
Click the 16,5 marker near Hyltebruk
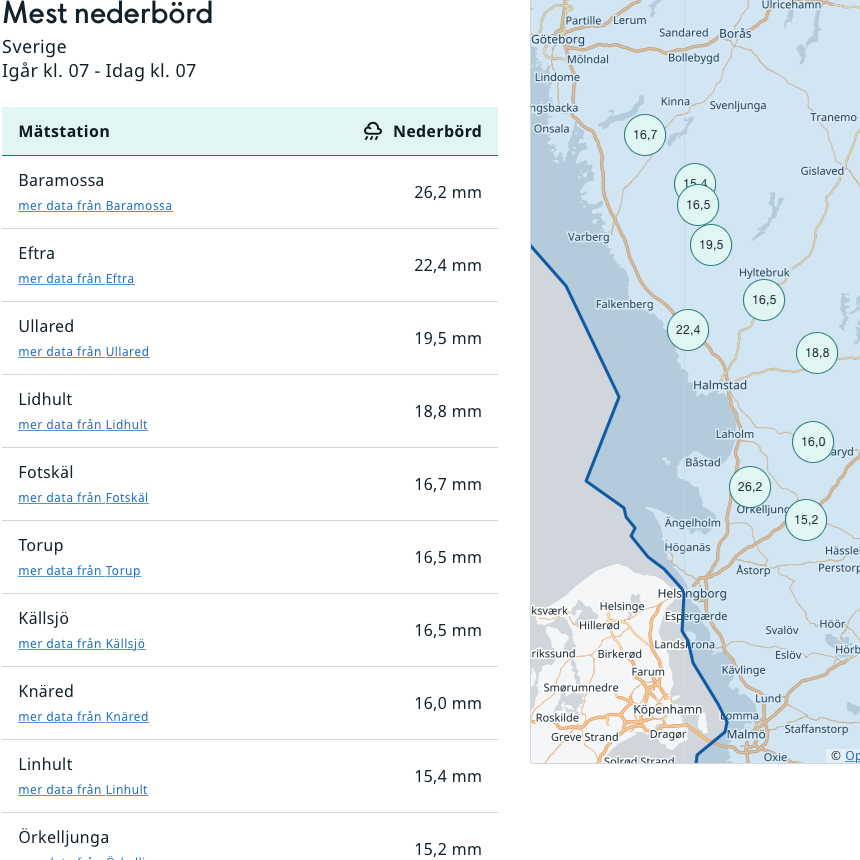[764, 300]
